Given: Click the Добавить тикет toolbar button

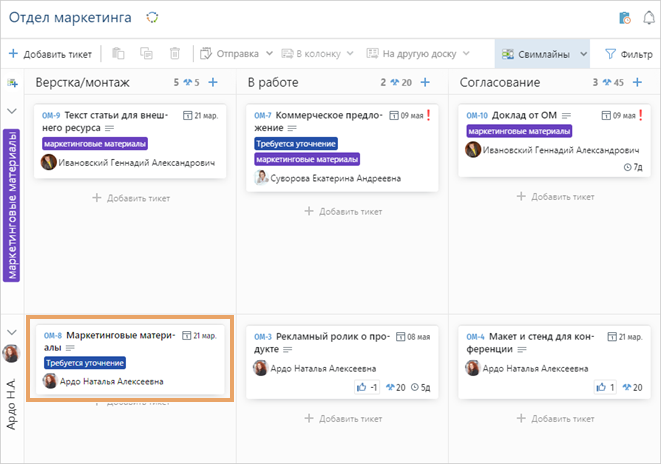Looking at the screenshot, I should (x=50, y=53).
